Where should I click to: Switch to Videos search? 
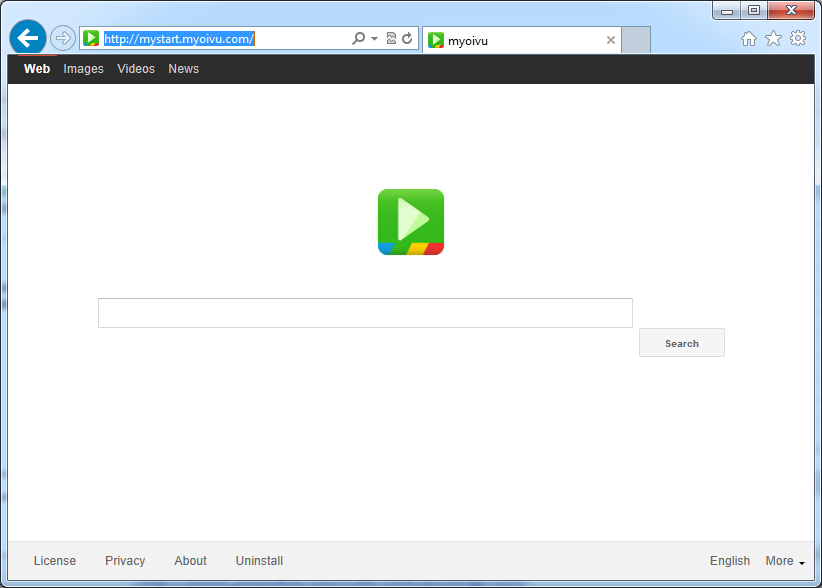click(x=136, y=69)
